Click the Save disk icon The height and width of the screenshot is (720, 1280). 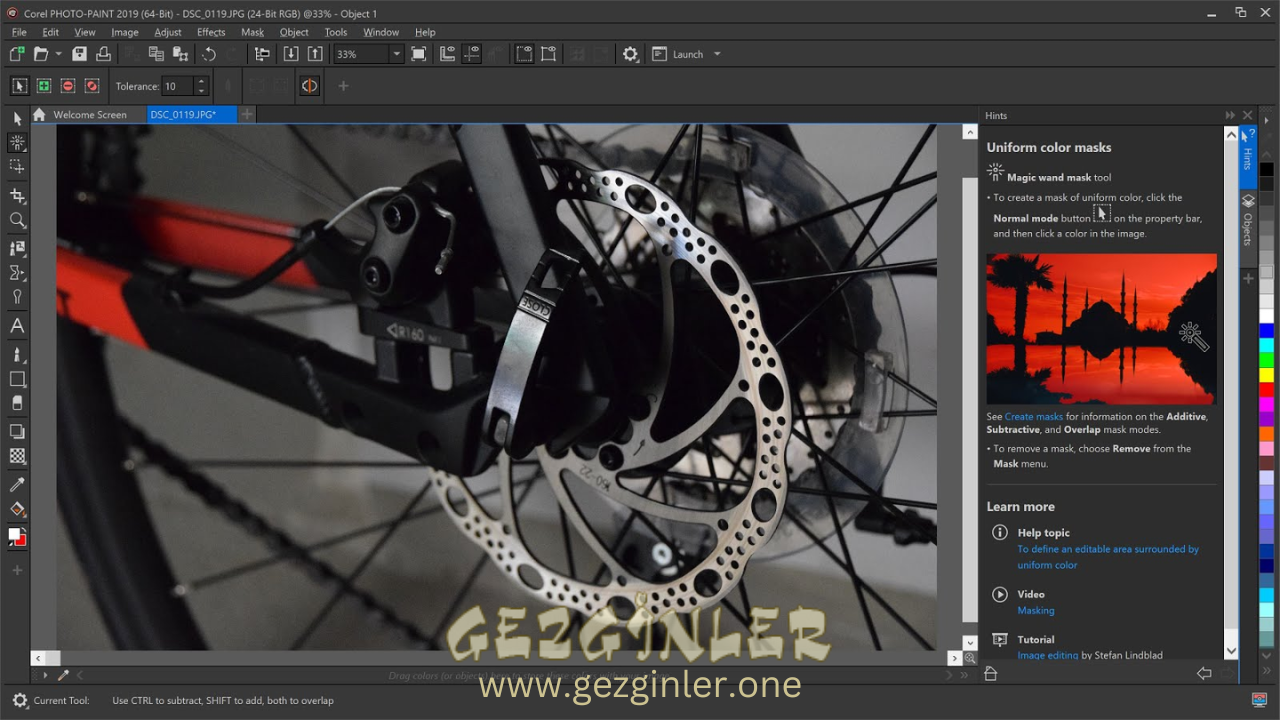[79, 54]
